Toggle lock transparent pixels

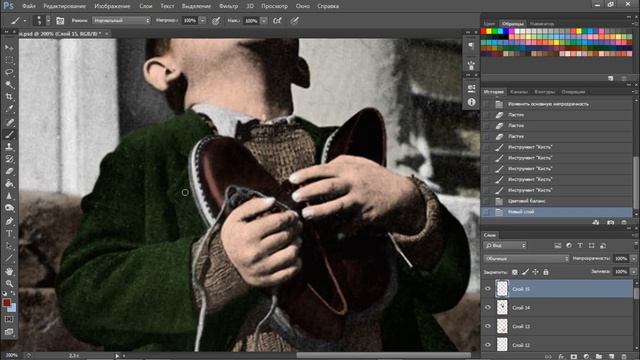515,272
